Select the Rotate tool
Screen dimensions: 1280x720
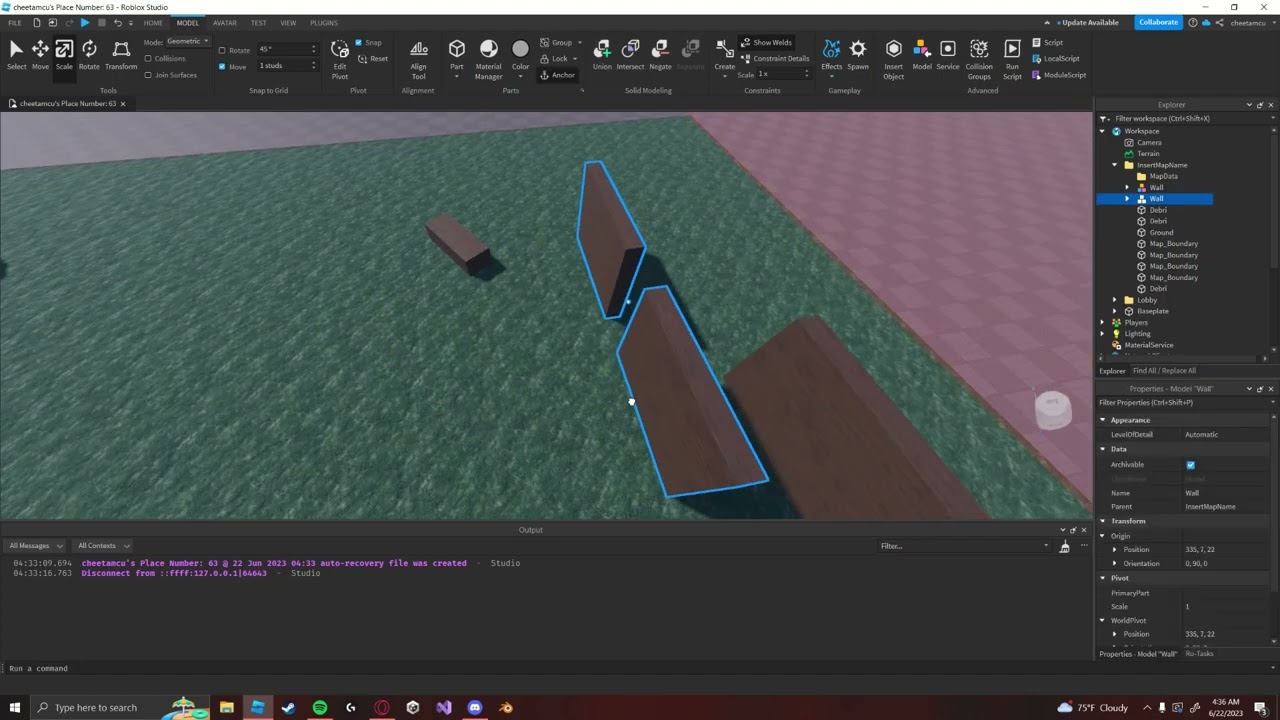point(89,55)
